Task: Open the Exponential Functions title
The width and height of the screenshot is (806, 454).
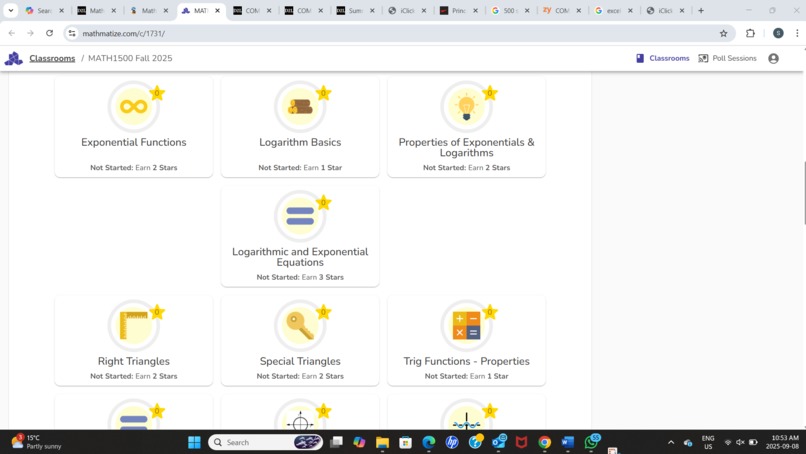Action: [x=134, y=142]
